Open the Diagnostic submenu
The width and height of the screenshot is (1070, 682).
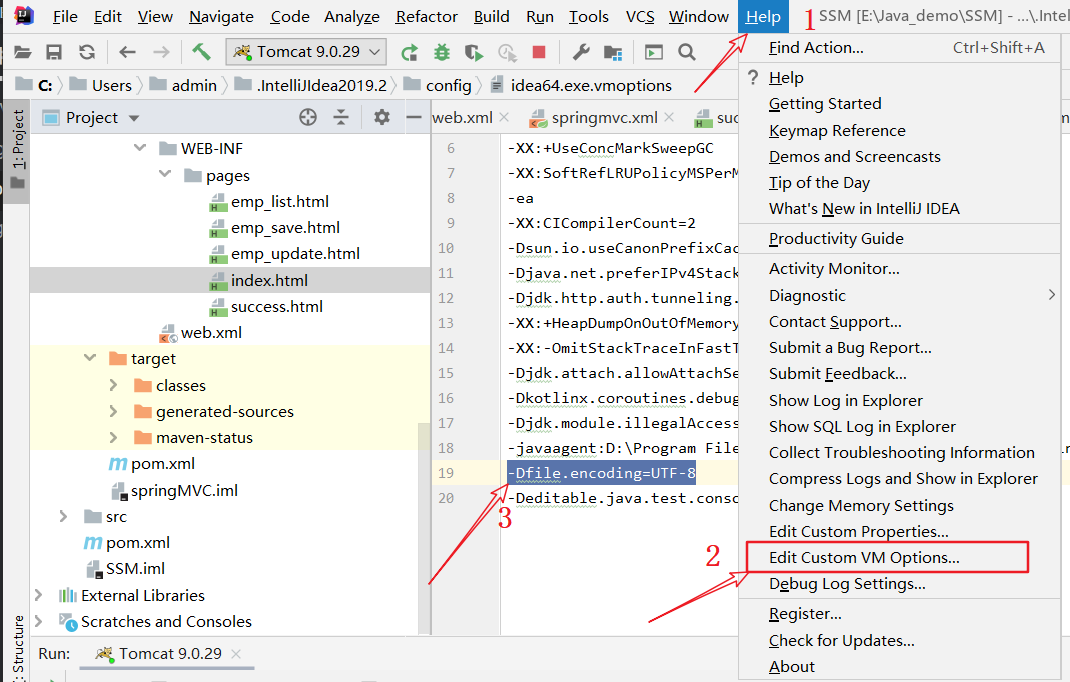click(x=899, y=296)
